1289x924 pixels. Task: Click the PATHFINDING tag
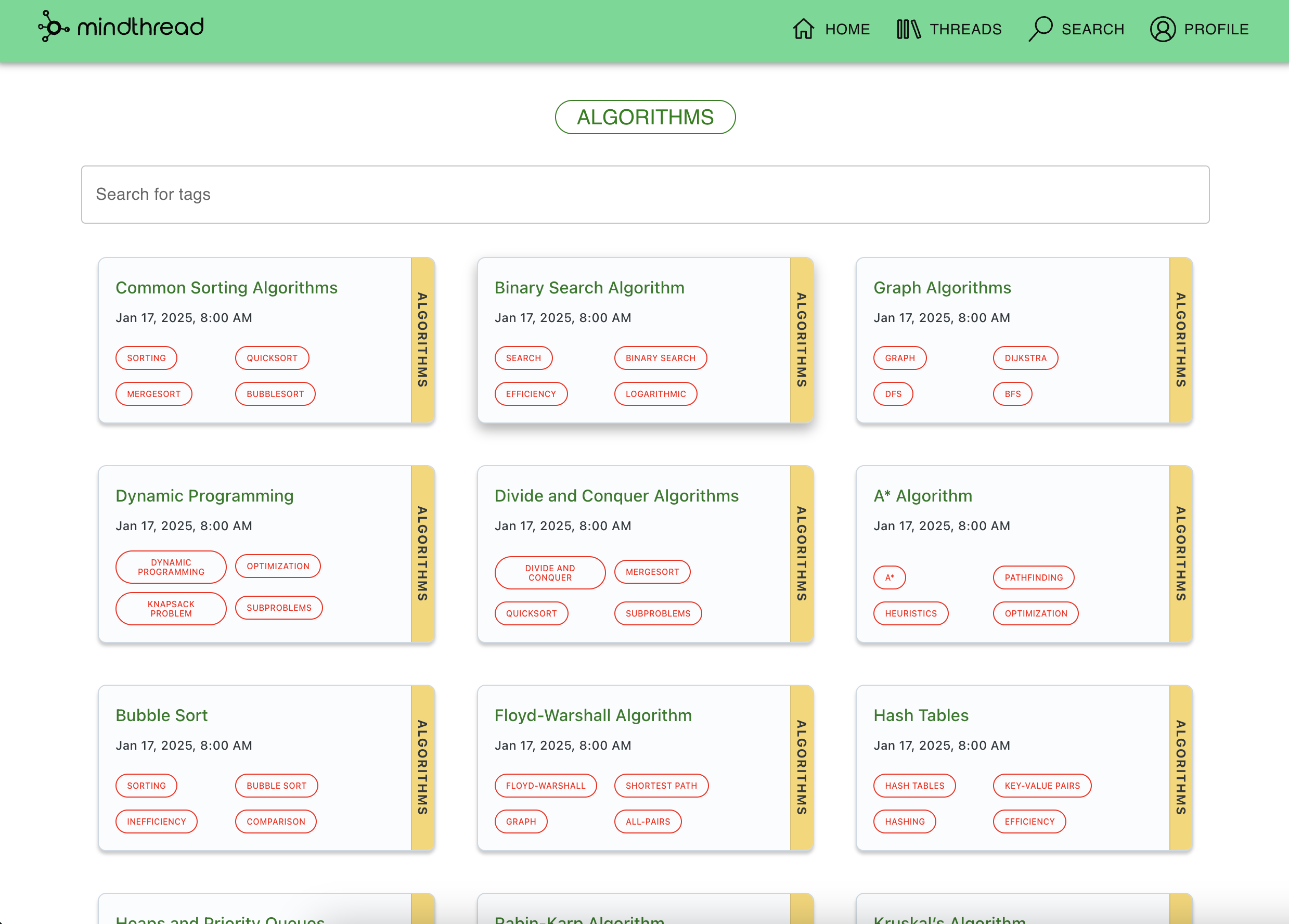[x=1033, y=577]
